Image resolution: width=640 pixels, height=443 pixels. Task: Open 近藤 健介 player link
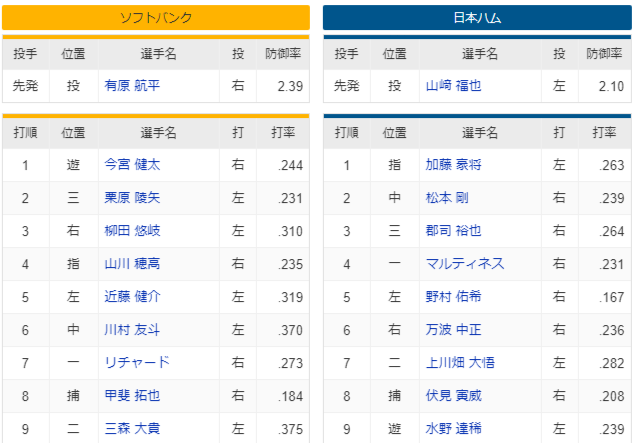pyautogui.click(x=132, y=297)
